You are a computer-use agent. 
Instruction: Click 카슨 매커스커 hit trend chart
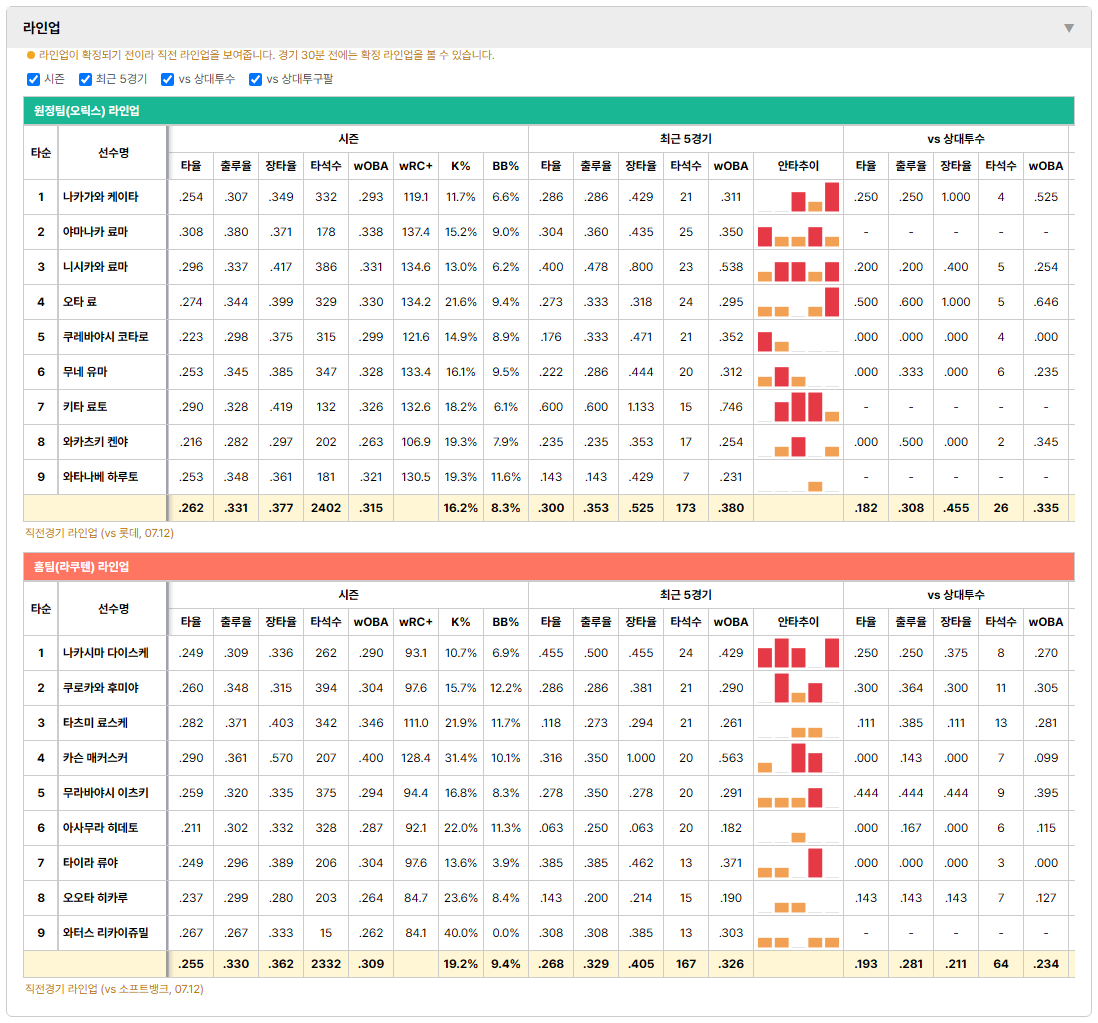pyautogui.click(x=798, y=758)
